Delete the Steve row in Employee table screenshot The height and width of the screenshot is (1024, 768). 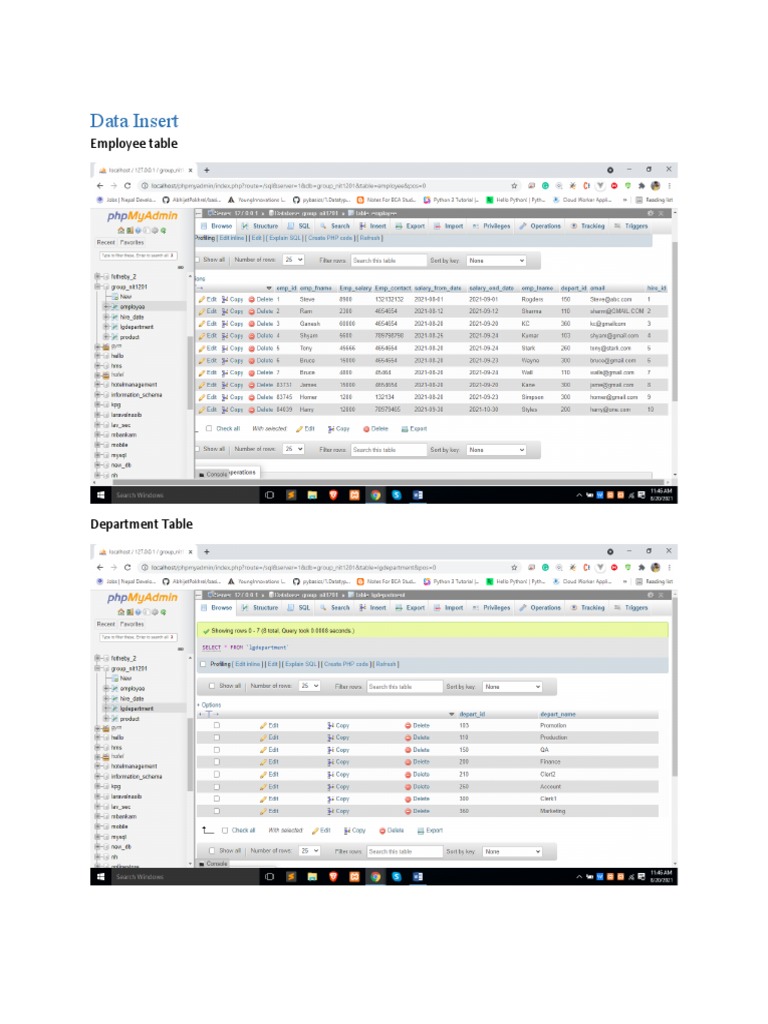pyautogui.click(x=261, y=299)
